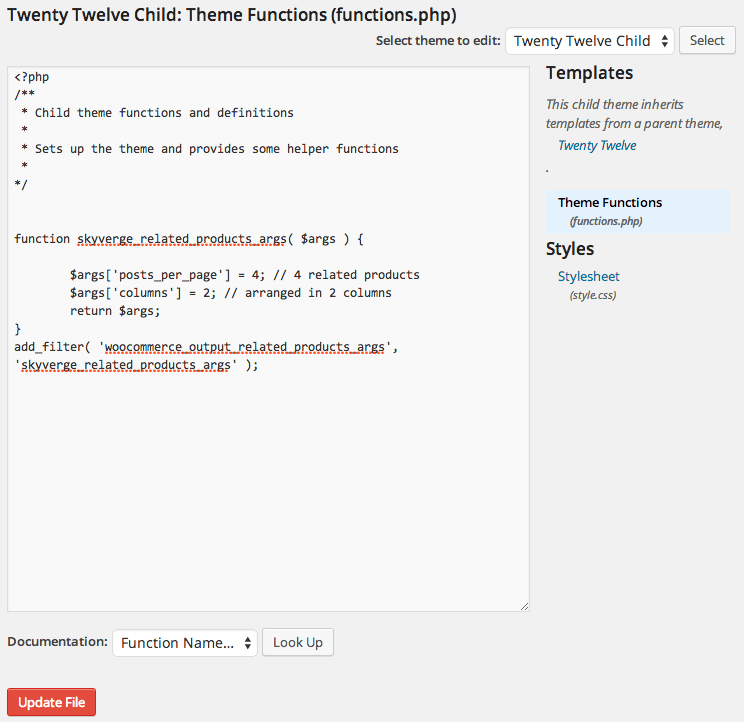744x722 pixels.
Task: Click the 'columns' = 2 code line
Action: [x=231, y=293]
